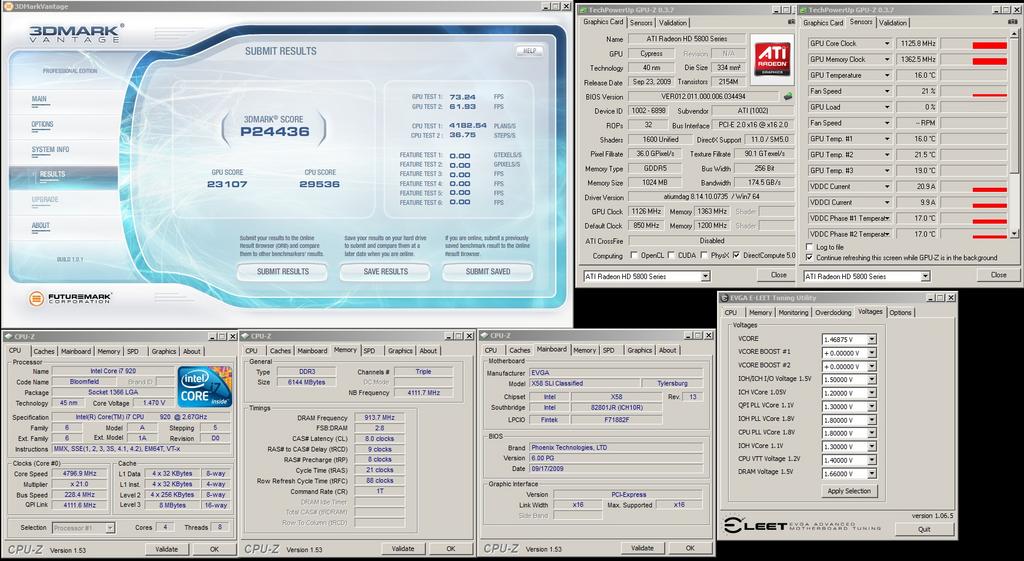Open the GPU Temperature sensor dropdown
Image resolution: width=1024 pixels, height=561 pixels.
(x=887, y=75)
